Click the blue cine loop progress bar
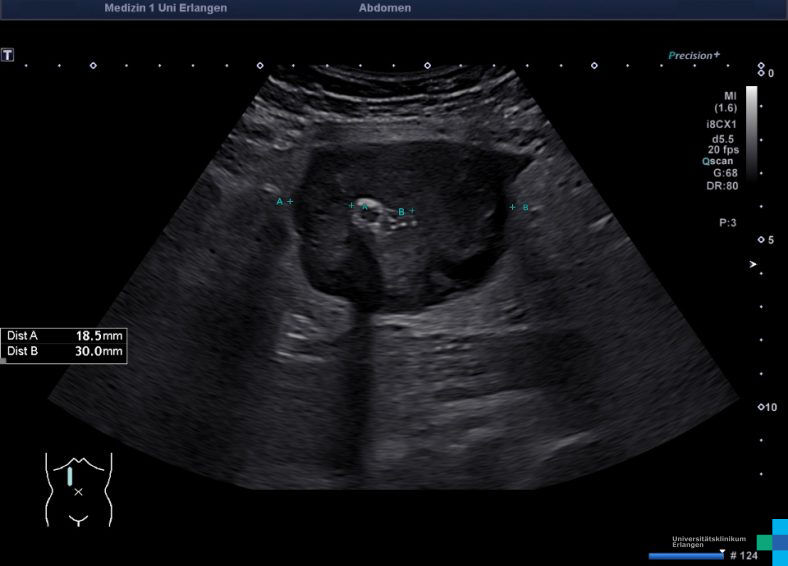This screenshot has height=566, width=788. (x=685, y=555)
